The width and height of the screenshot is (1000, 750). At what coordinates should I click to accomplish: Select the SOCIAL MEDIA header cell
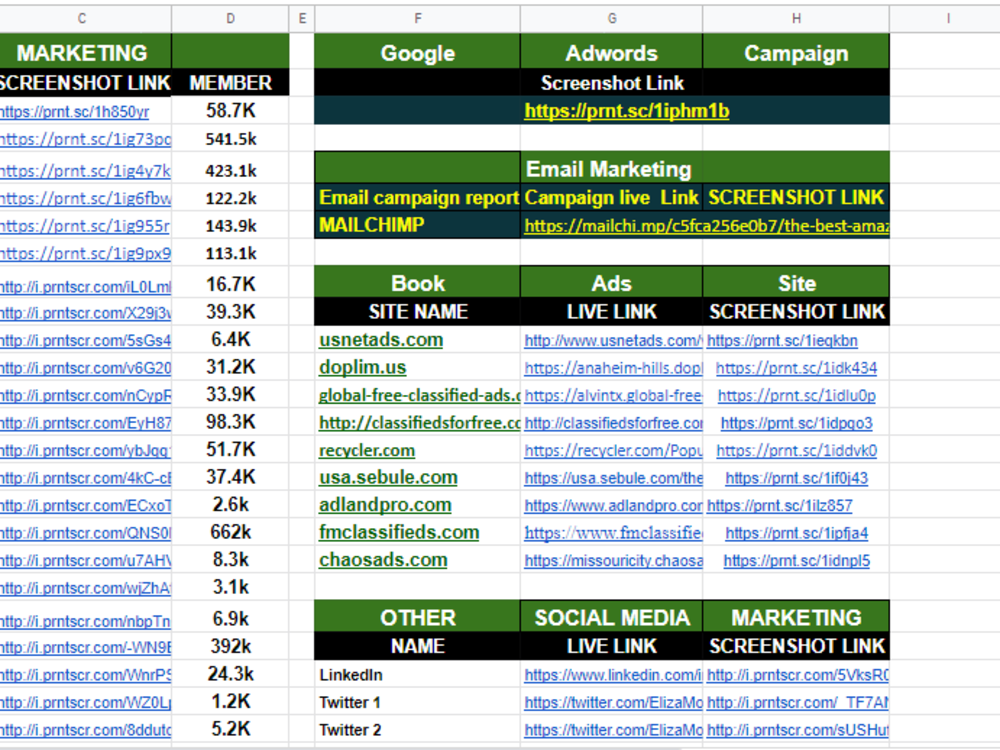pos(612,617)
